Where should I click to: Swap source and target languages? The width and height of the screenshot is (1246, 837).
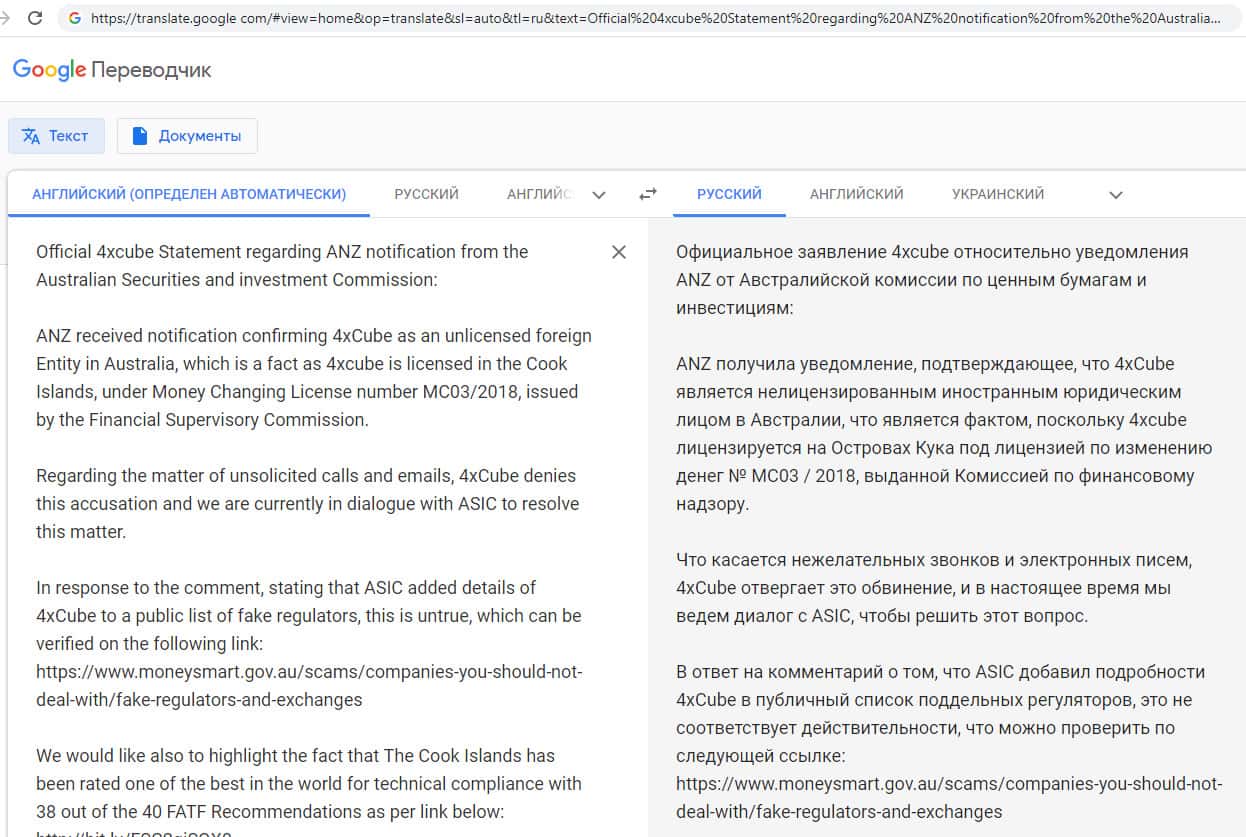[x=648, y=194]
